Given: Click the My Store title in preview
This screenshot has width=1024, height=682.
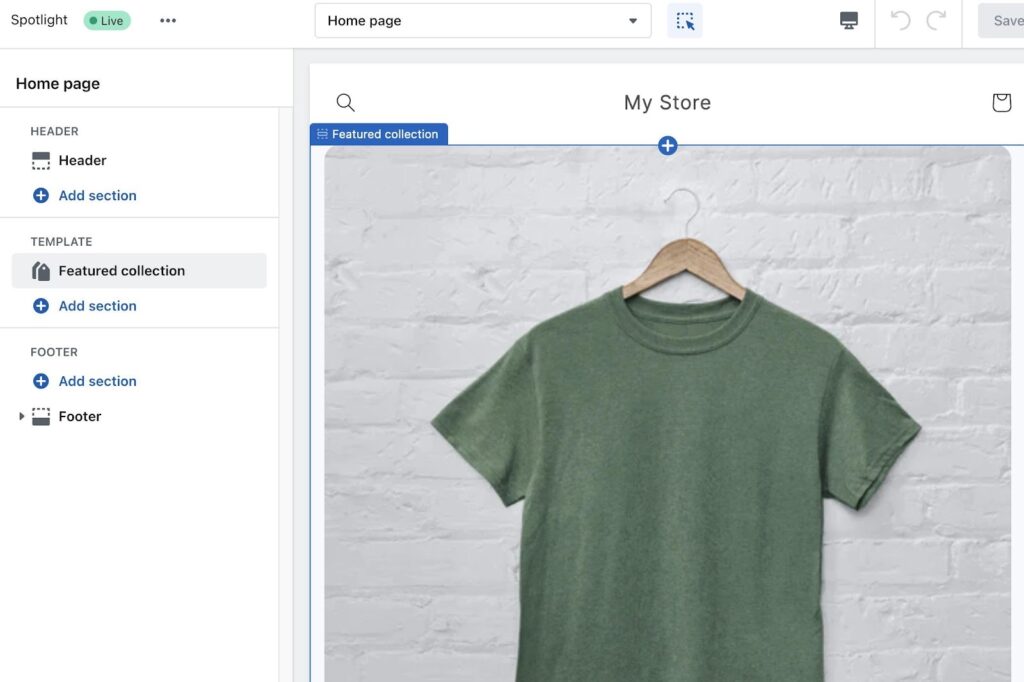Looking at the screenshot, I should [667, 102].
